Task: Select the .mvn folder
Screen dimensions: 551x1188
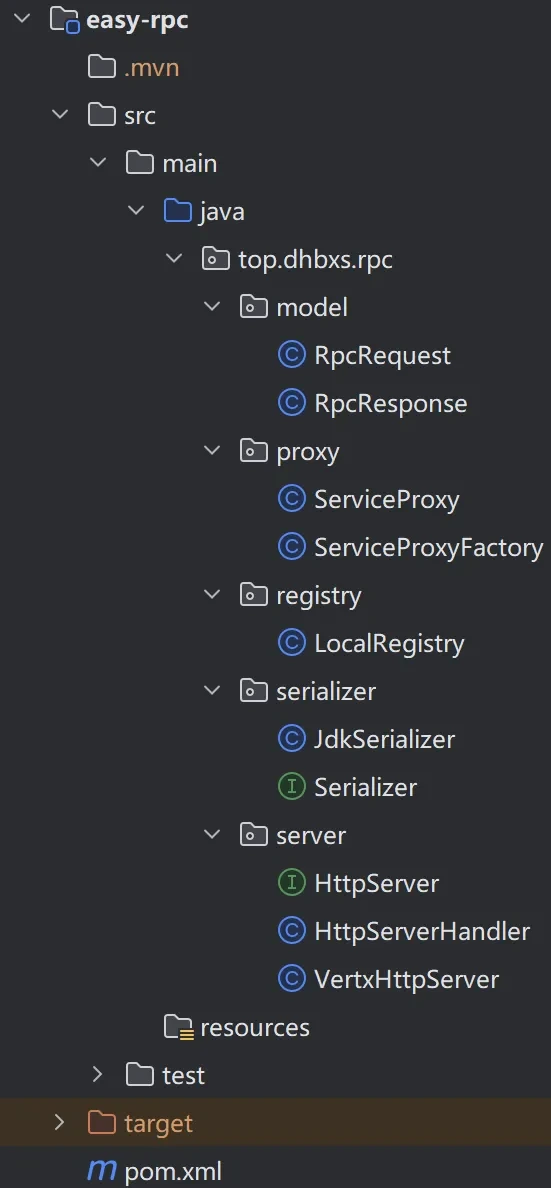Action: coord(152,67)
